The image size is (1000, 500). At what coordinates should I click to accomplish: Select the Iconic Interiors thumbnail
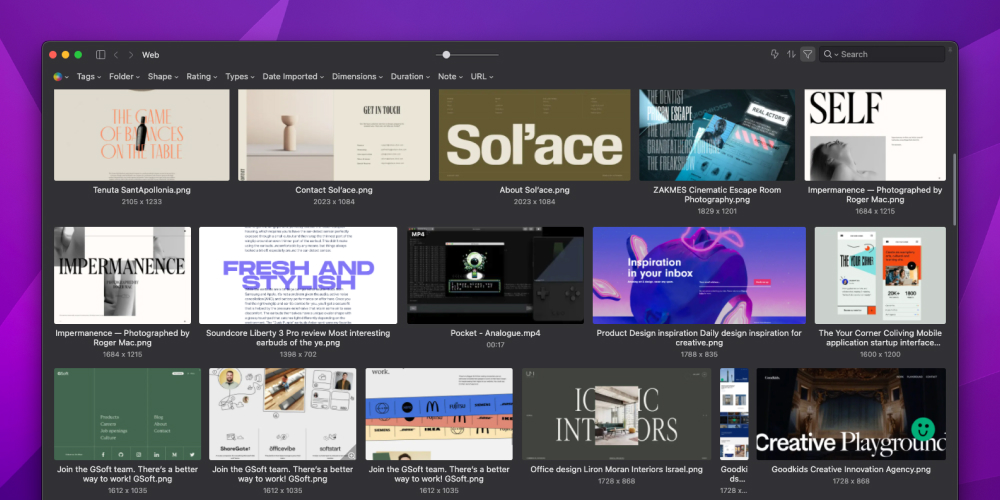click(616, 414)
